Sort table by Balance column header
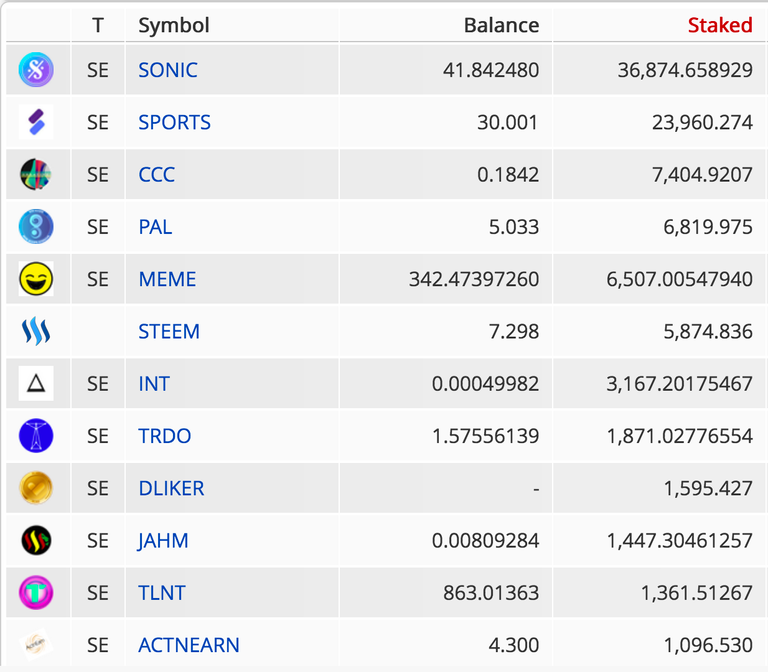 coord(501,25)
